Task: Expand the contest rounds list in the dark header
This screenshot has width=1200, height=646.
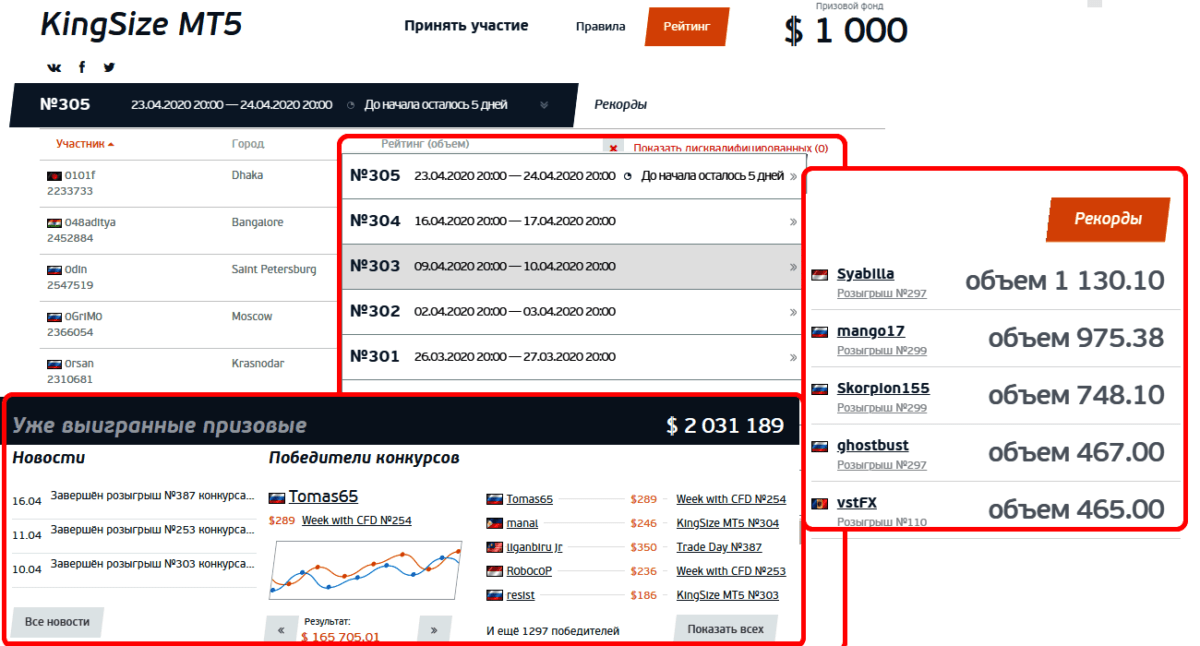Action: point(543,105)
